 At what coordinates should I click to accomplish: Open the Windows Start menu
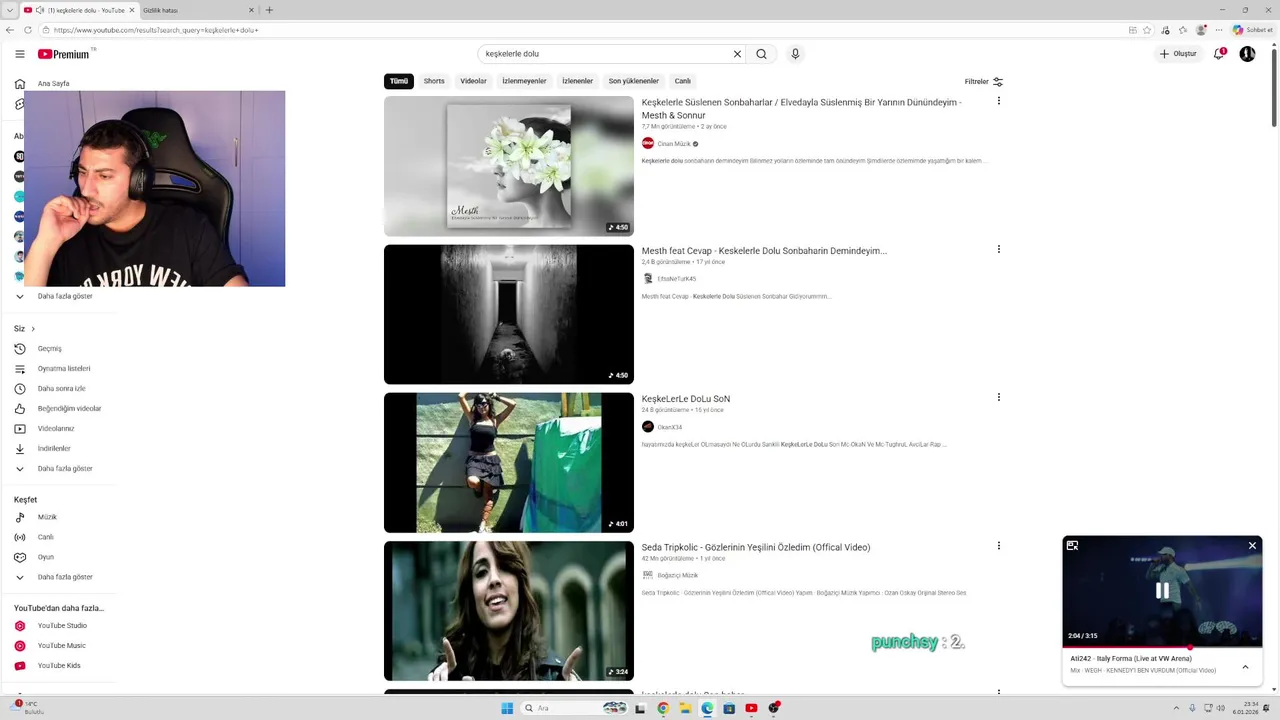[507, 708]
